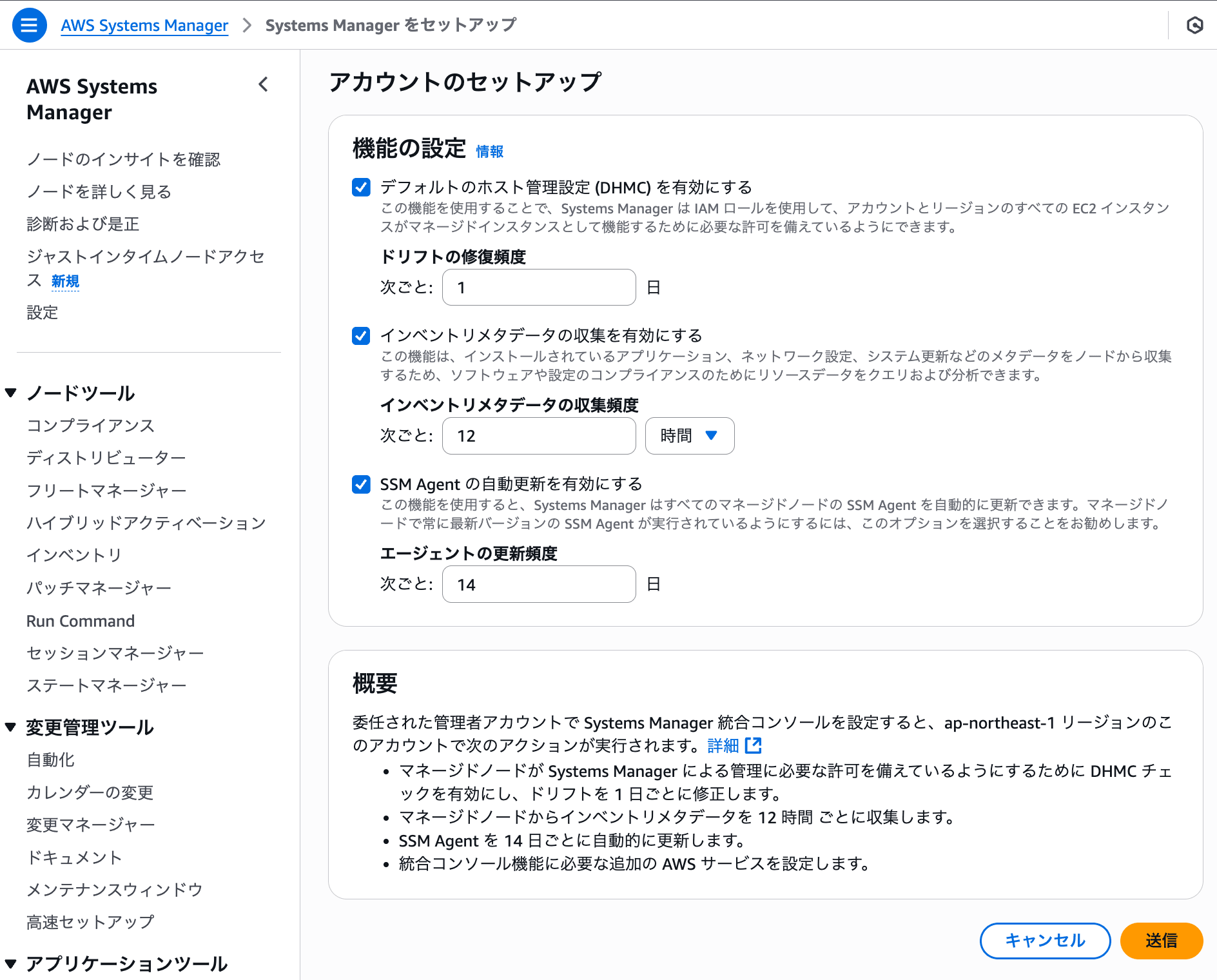Click the 新規 badge in sidebar
Image resolution: width=1217 pixels, height=980 pixels.
[65, 281]
